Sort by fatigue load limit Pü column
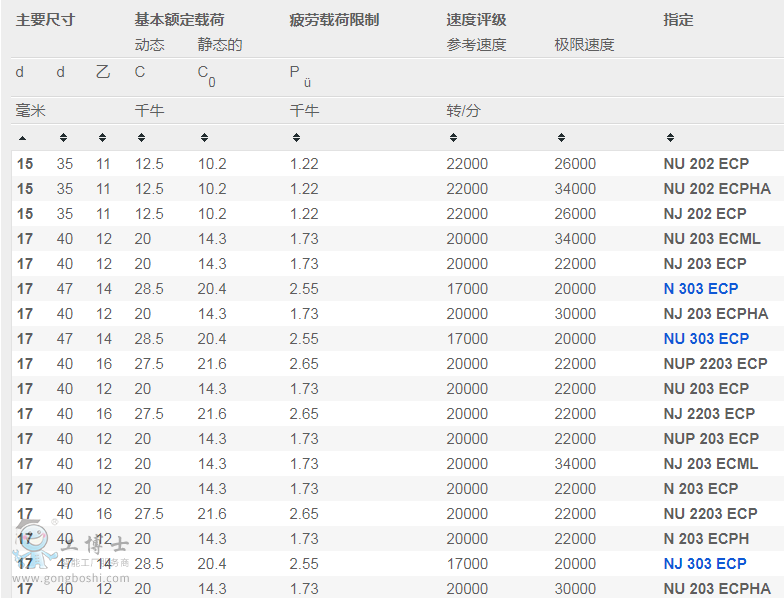 [x=296, y=138]
